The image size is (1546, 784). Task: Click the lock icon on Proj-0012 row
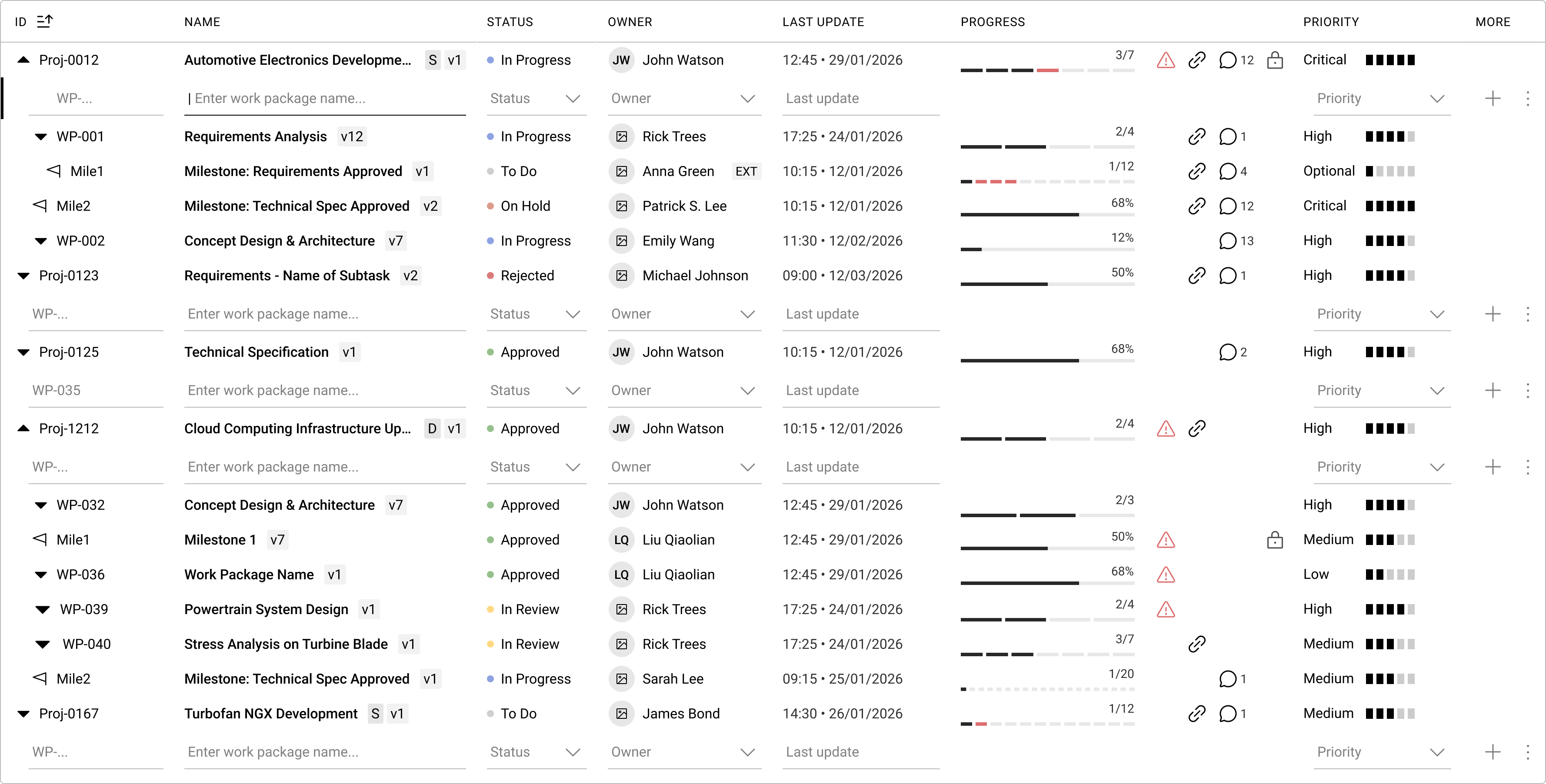(x=1275, y=60)
